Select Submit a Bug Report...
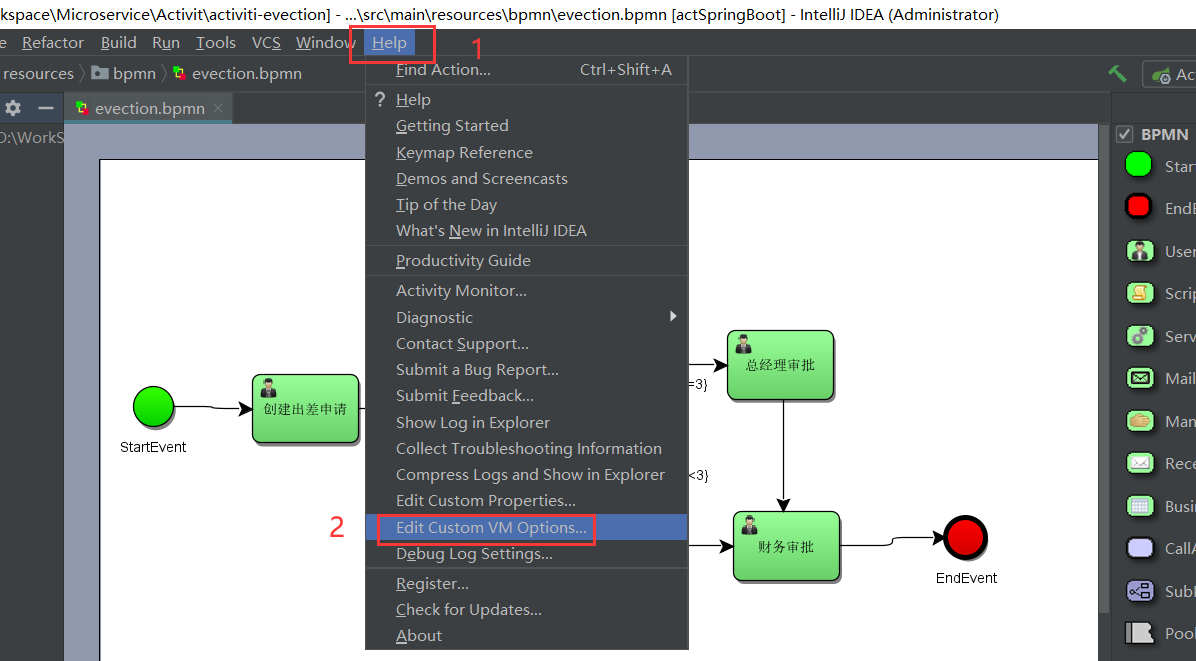Image resolution: width=1196 pixels, height=661 pixels. [526, 370]
